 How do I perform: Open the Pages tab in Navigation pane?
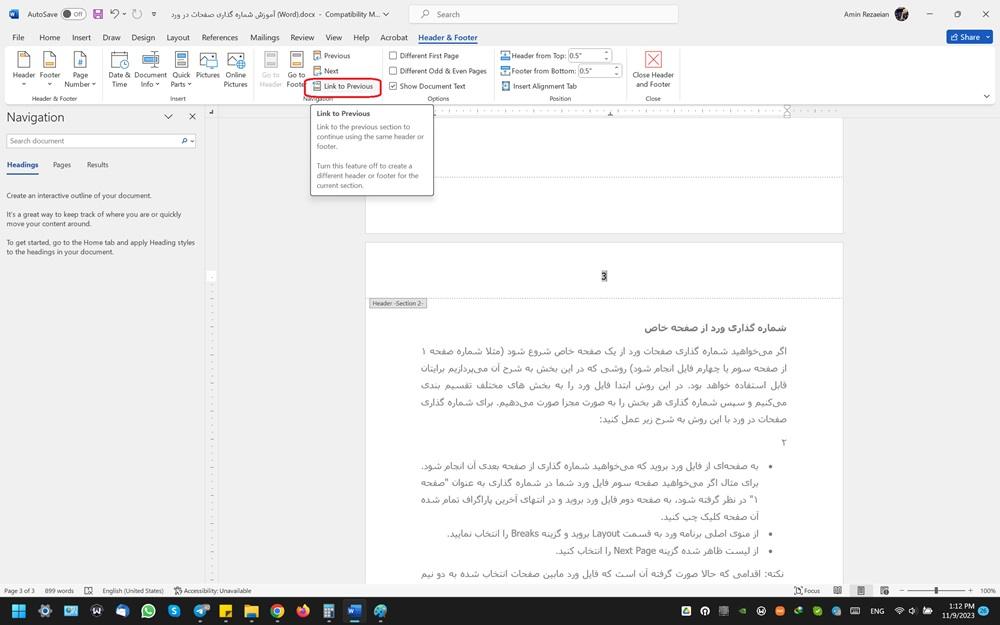click(62, 165)
